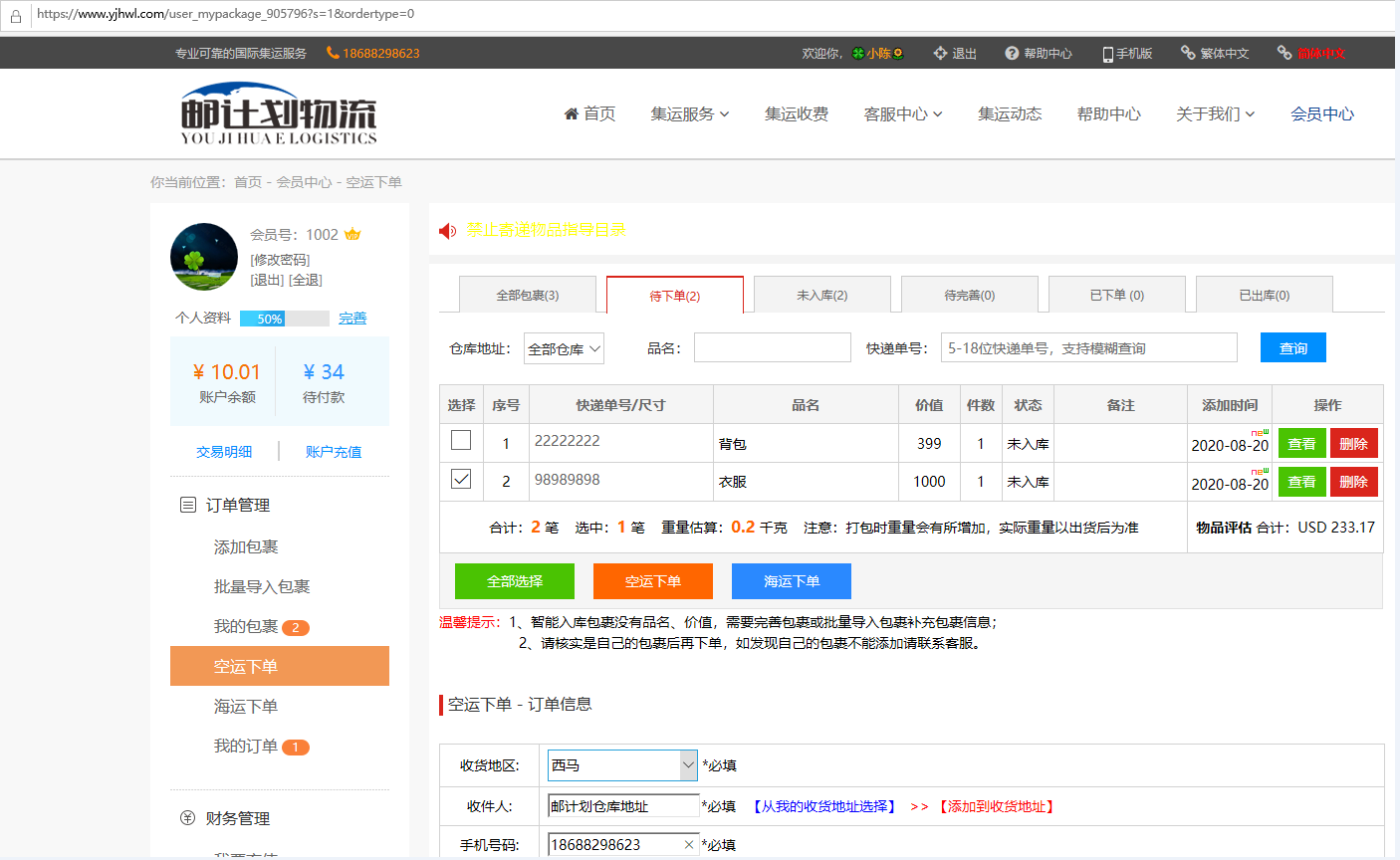Clear the phone number with the X icon
Viewport: 1400px width, 860px height.
point(688,844)
